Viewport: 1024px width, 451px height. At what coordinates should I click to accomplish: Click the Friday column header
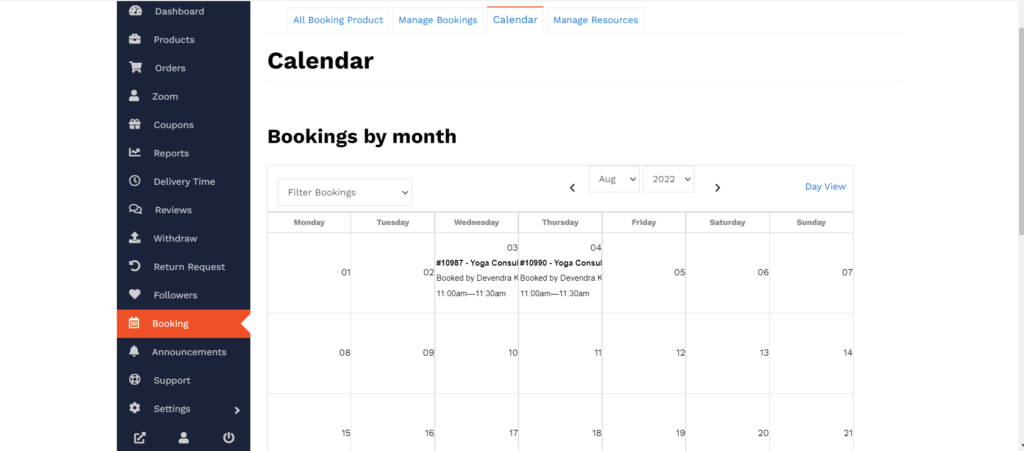pyautogui.click(x=644, y=223)
